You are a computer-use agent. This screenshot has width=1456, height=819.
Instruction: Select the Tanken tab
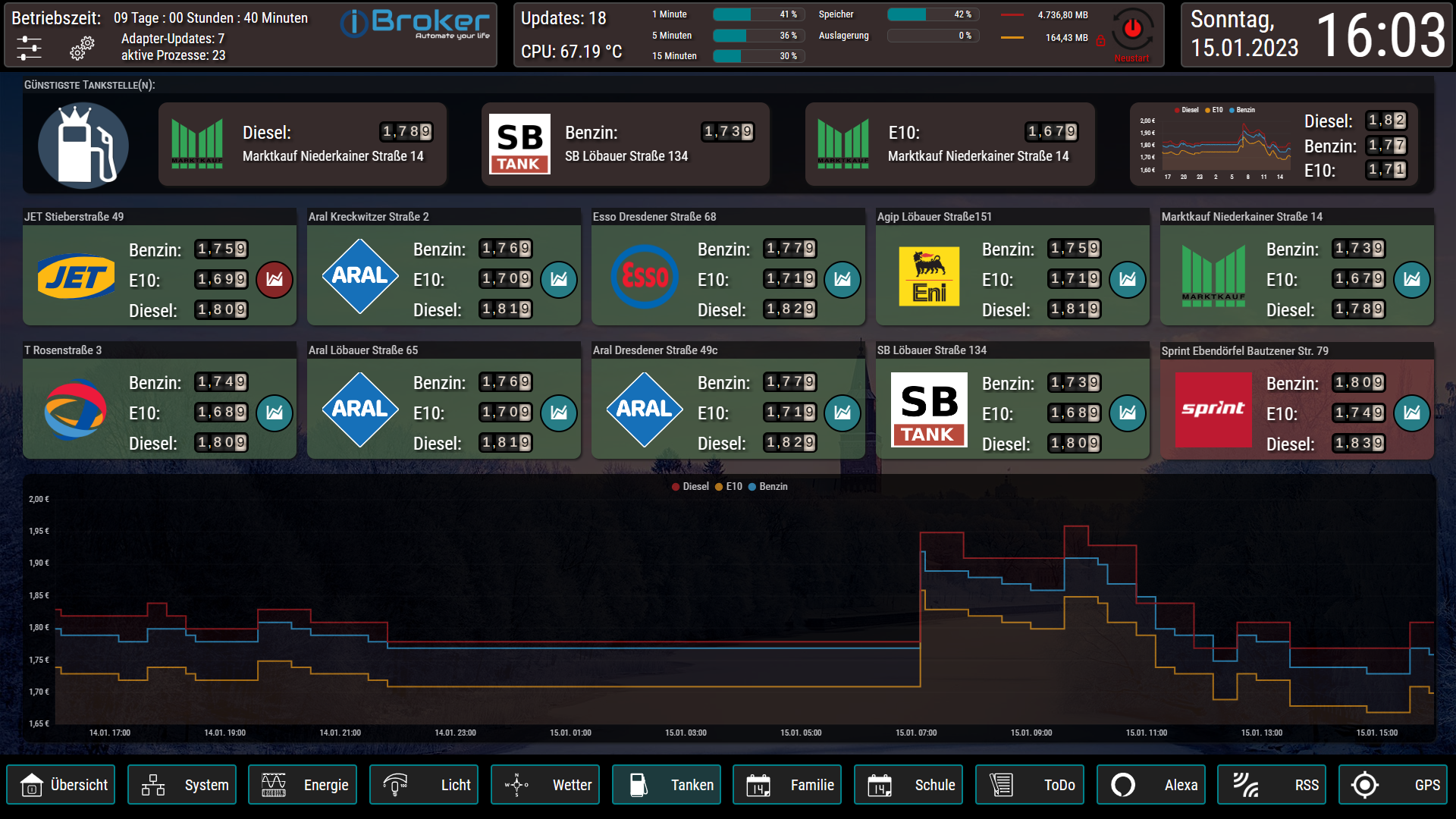click(x=667, y=785)
